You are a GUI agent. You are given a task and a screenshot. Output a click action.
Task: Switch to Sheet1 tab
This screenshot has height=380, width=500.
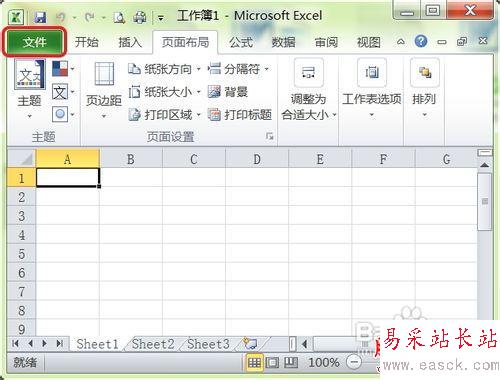(x=97, y=344)
